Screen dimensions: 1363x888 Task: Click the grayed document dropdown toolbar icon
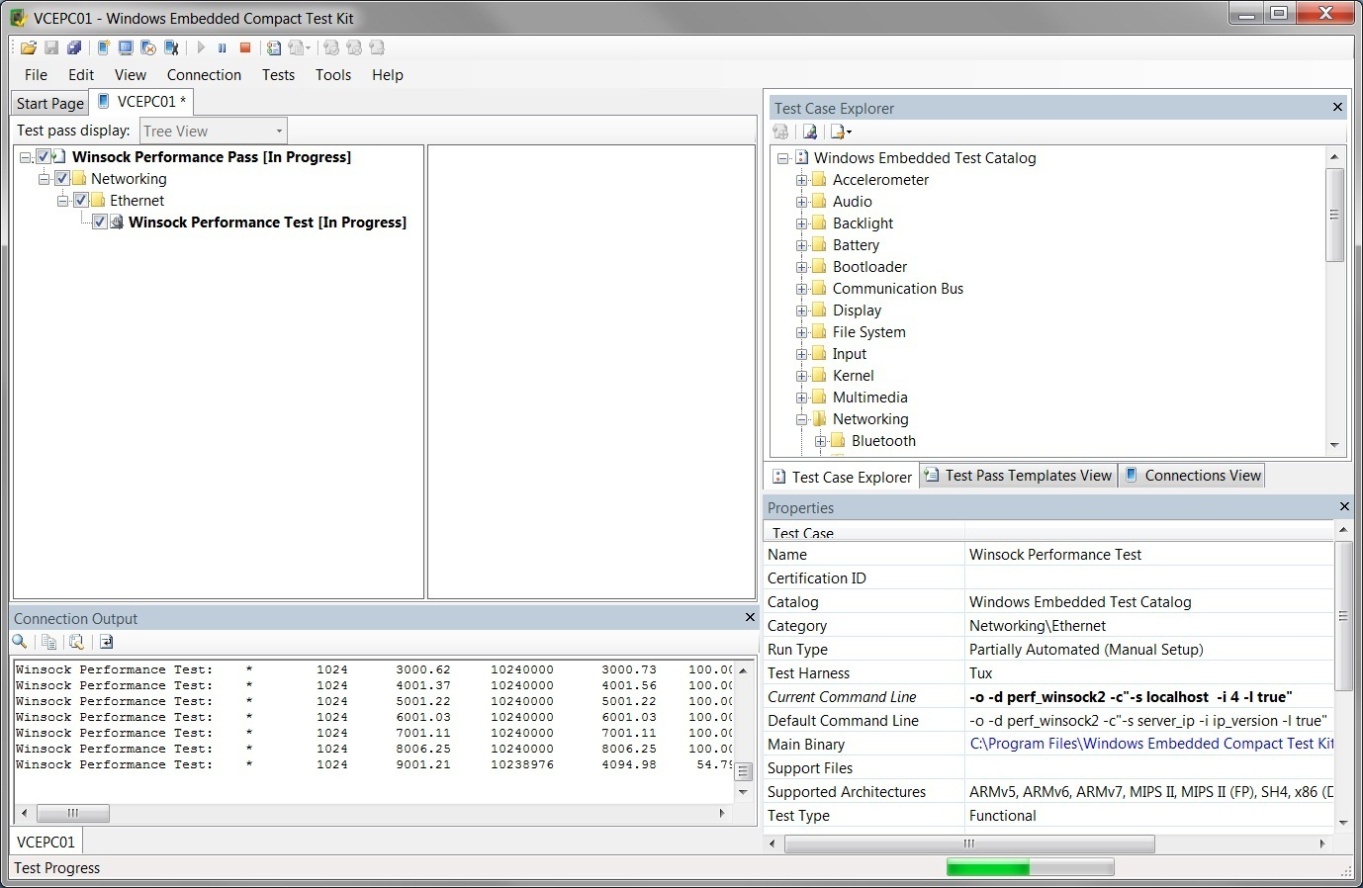pos(299,47)
